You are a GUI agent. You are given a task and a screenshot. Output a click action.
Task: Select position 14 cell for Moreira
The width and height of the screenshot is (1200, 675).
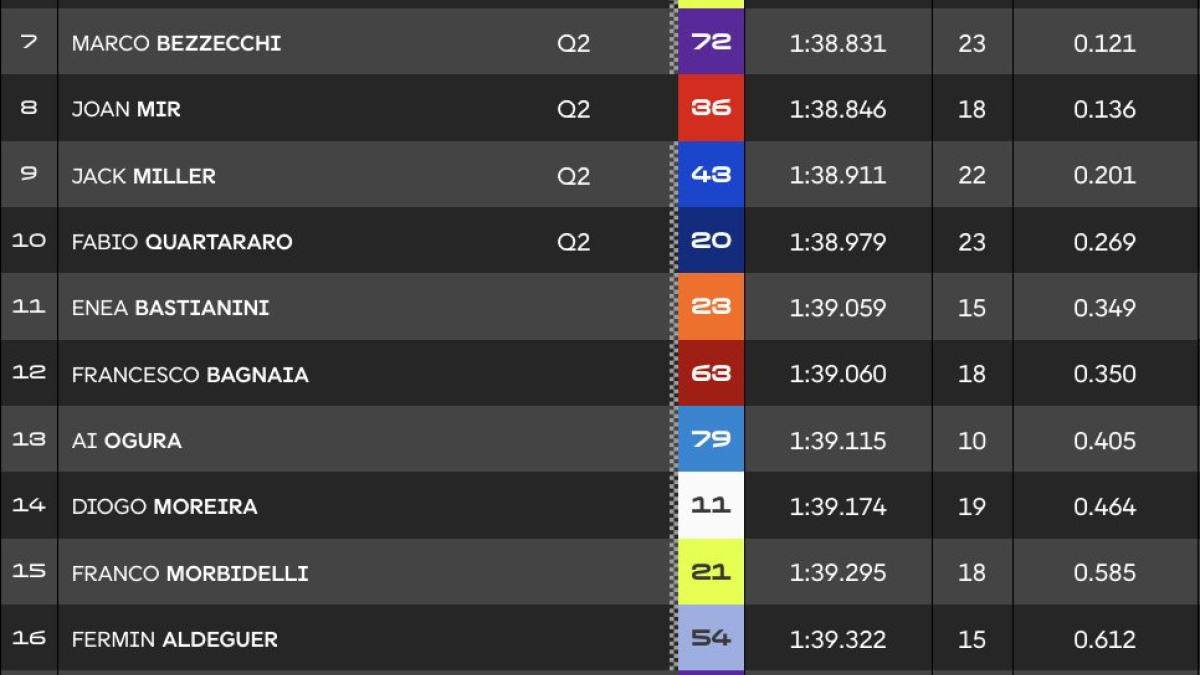tap(29, 506)
